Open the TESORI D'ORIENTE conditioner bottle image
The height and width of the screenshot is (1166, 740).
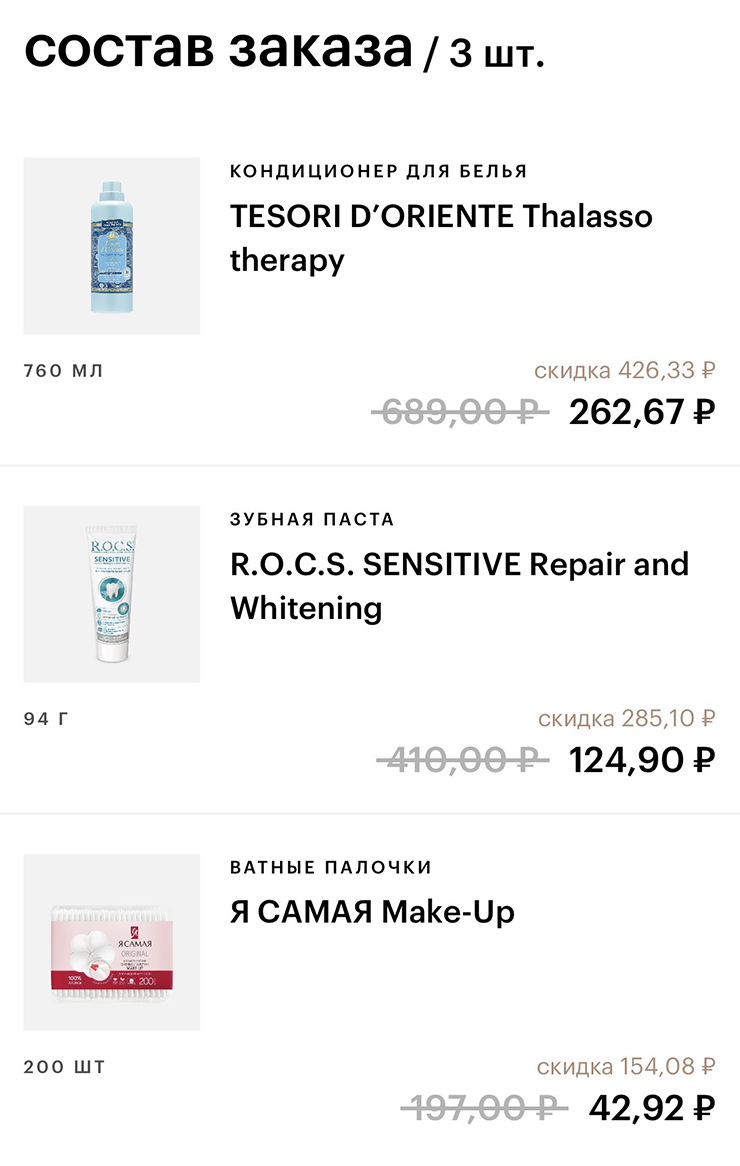tap(112, 246)
